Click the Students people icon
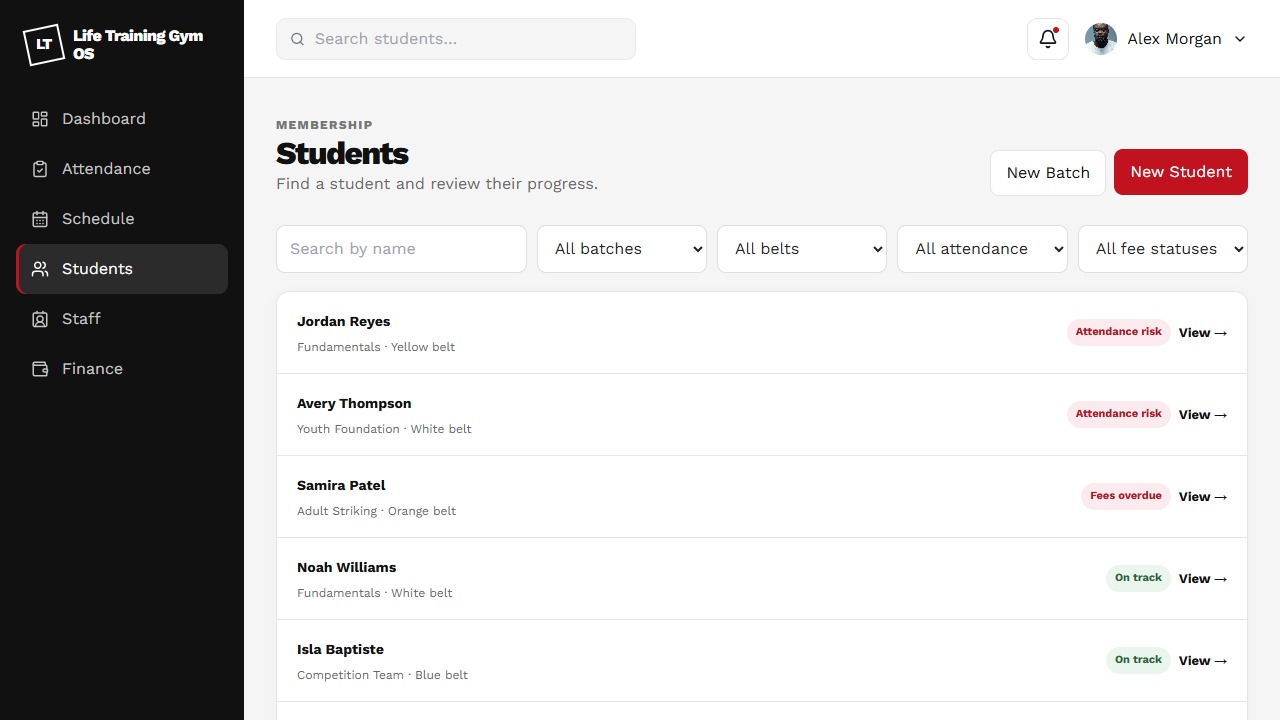Screen dimensions: 1280x720 click(x=40, y=269)
